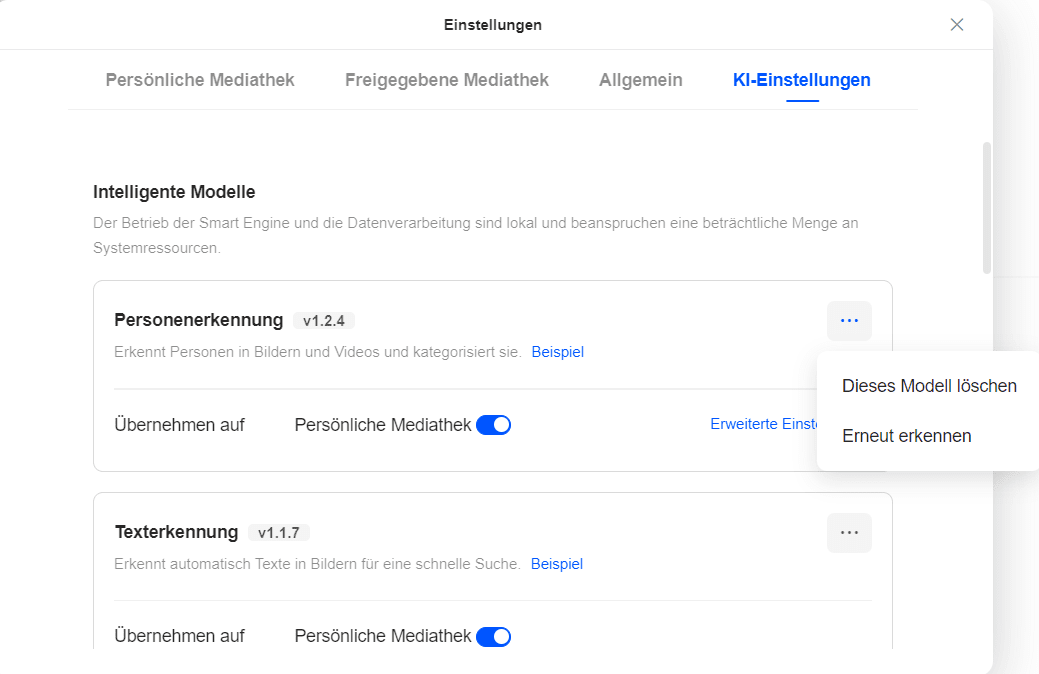The width and height of the screenshot is (1039, 674).
Task: Switch to the Persönliche Mediathek tab
Action: pos(199,80)
